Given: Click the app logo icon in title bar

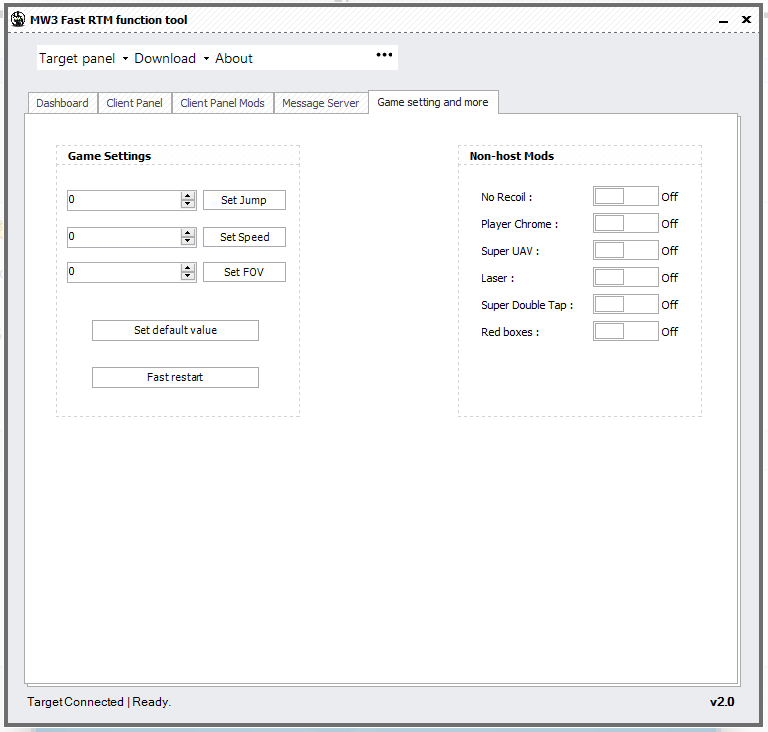Looking at the screenshot, I should coord(18,20).
